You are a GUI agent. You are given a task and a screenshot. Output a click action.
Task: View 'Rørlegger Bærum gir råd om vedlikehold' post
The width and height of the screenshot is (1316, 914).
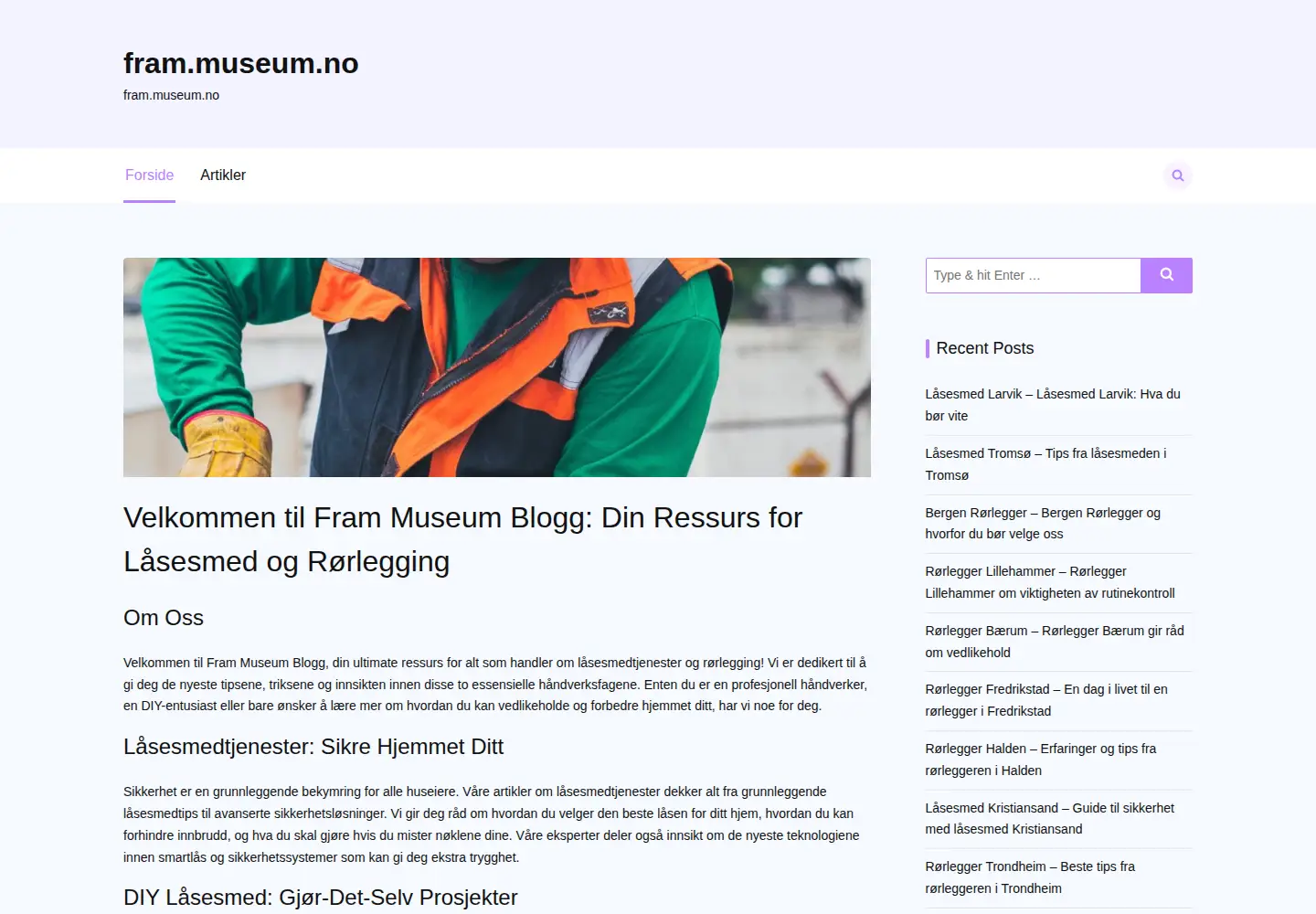coord(1055,642)
